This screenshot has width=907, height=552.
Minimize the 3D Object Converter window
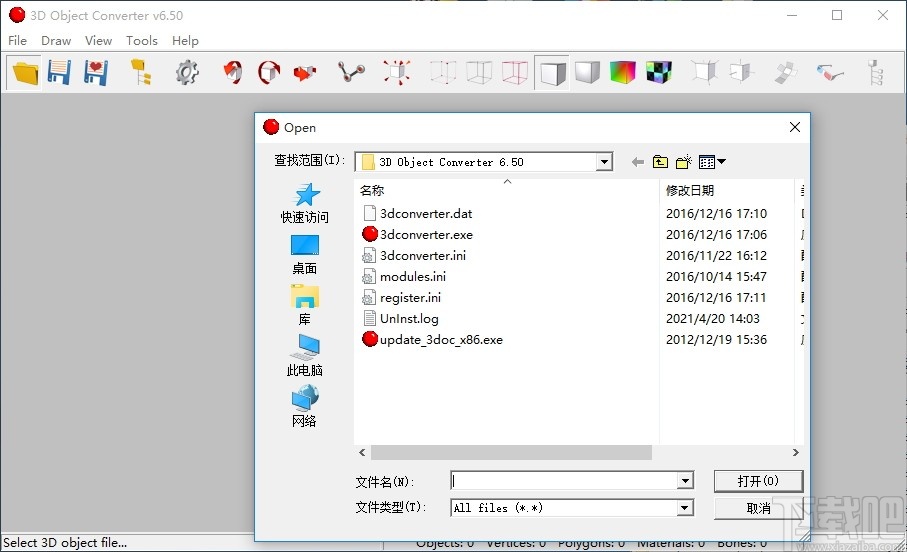[792, 15]
